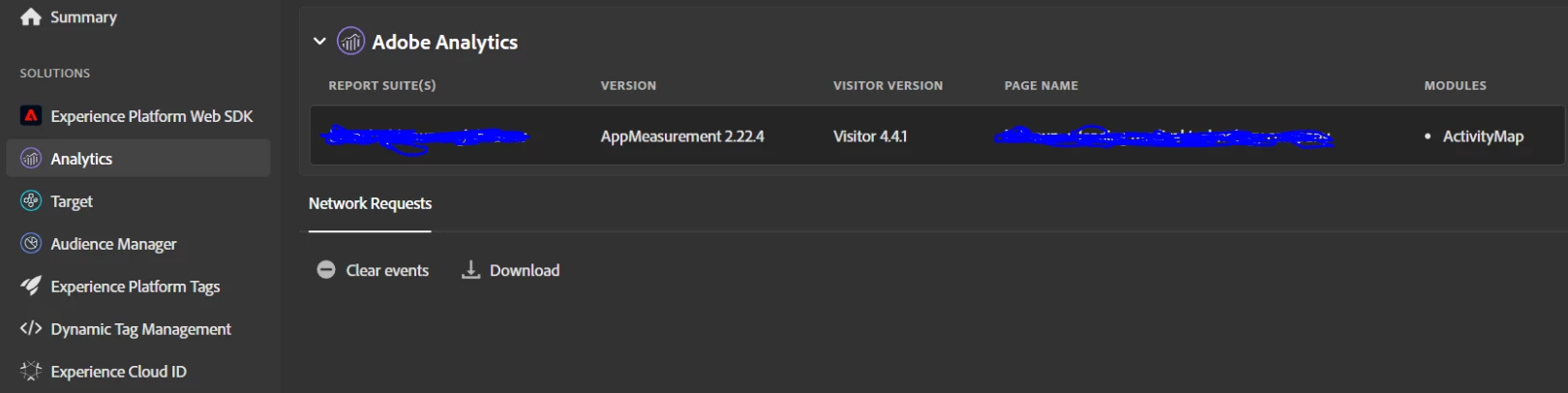
Task: Click the Clear events minus icon
Action: point(326,270)
